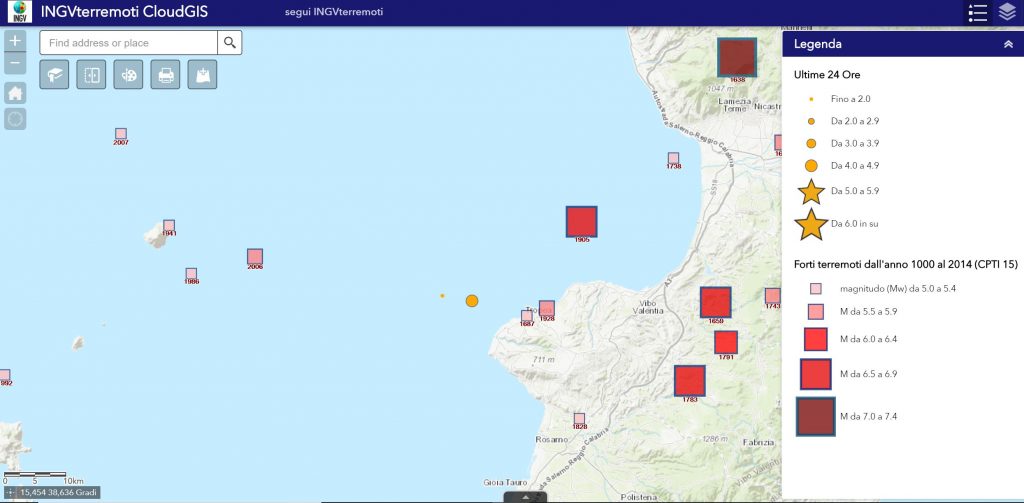
Task: Zoom in on the map
Action: [15, 41]
